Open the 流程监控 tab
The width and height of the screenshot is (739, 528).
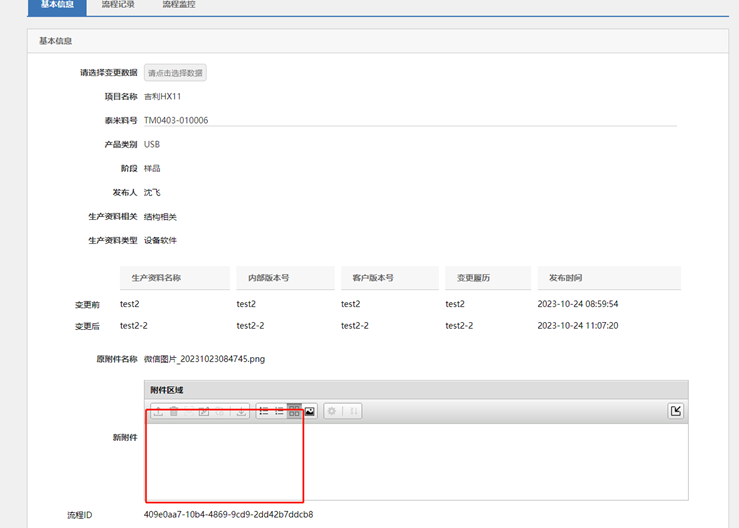(179, 5)
